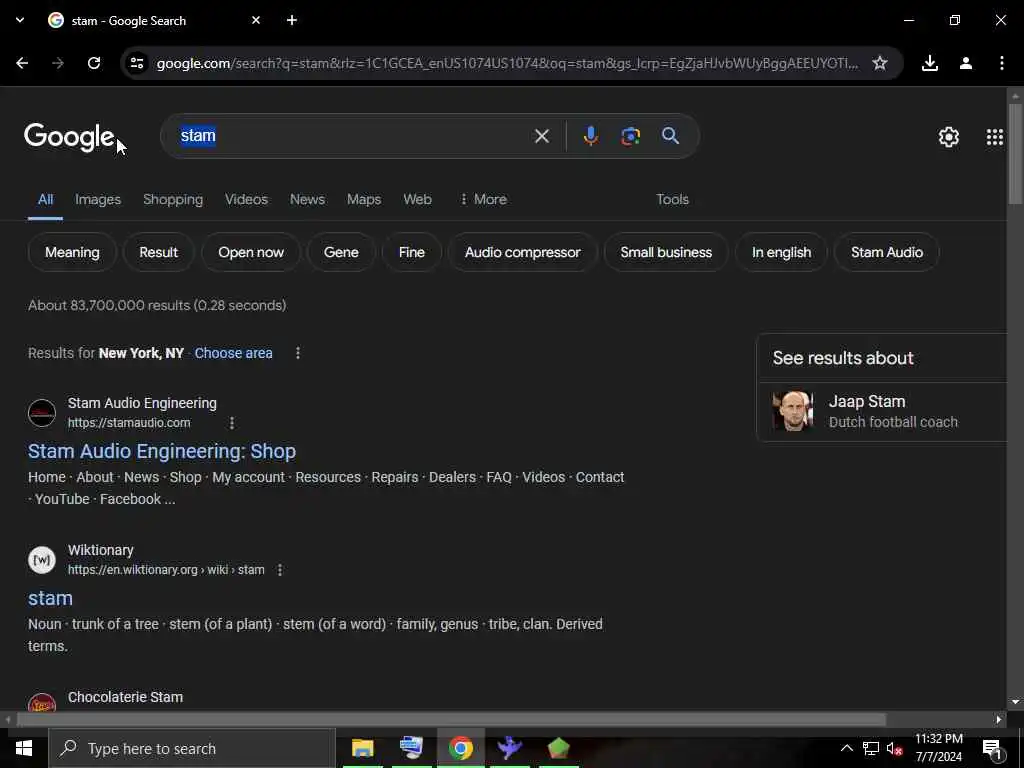Image resolution: width=1024 pixels, height=768 pixels.
Task: Open Chrome downloads icon
Action: tap(930, 63)
